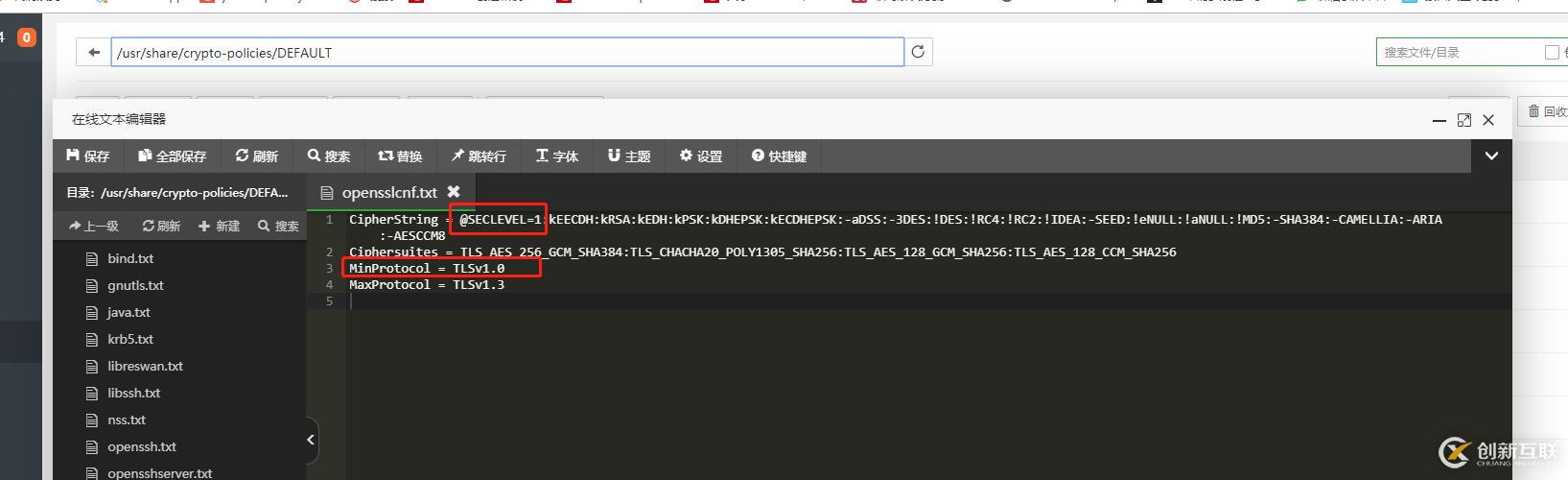Viewport: 1568px width, 480px height.
Task: Click line 3 MinProtocol text
Action: (x=427, y=268)
